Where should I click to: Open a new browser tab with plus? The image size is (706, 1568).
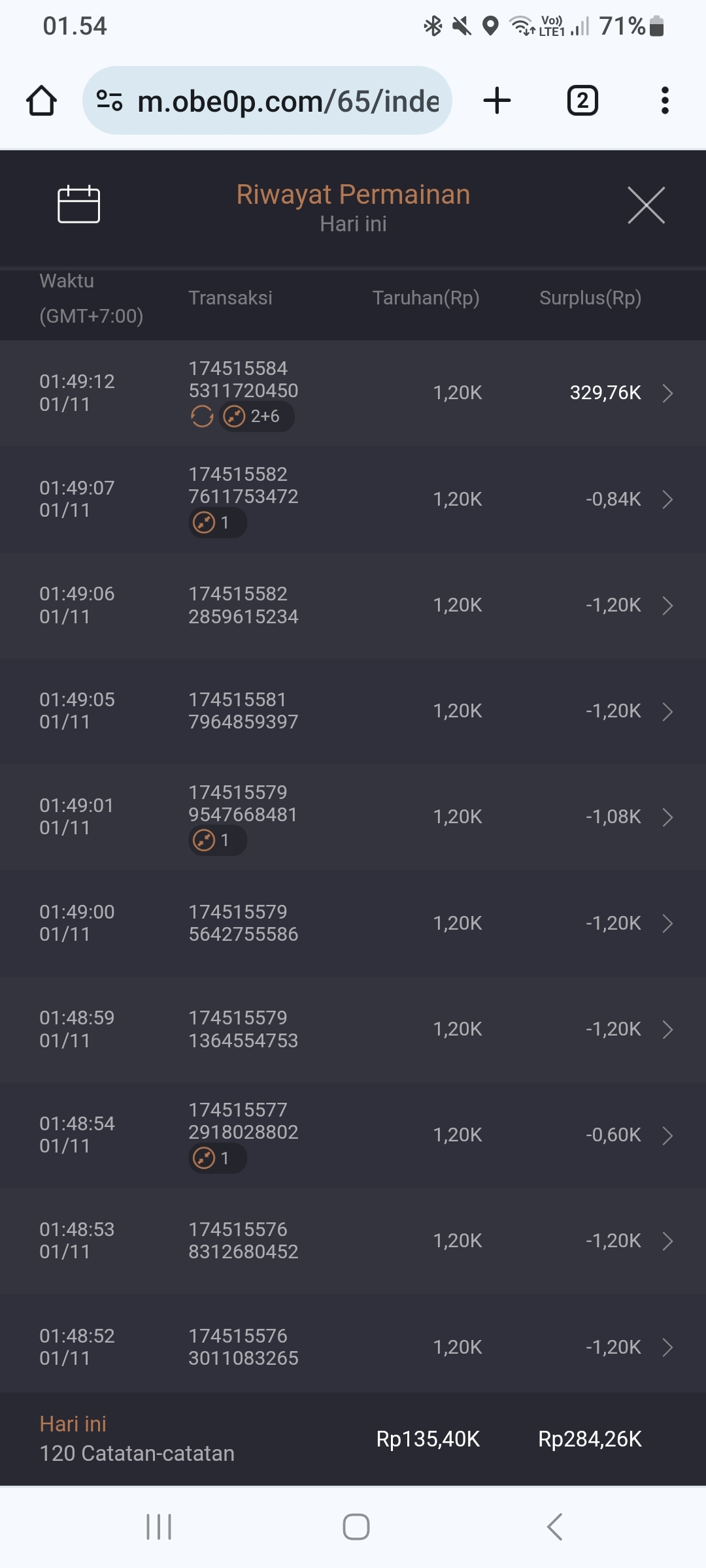click(x=497, y=101)
